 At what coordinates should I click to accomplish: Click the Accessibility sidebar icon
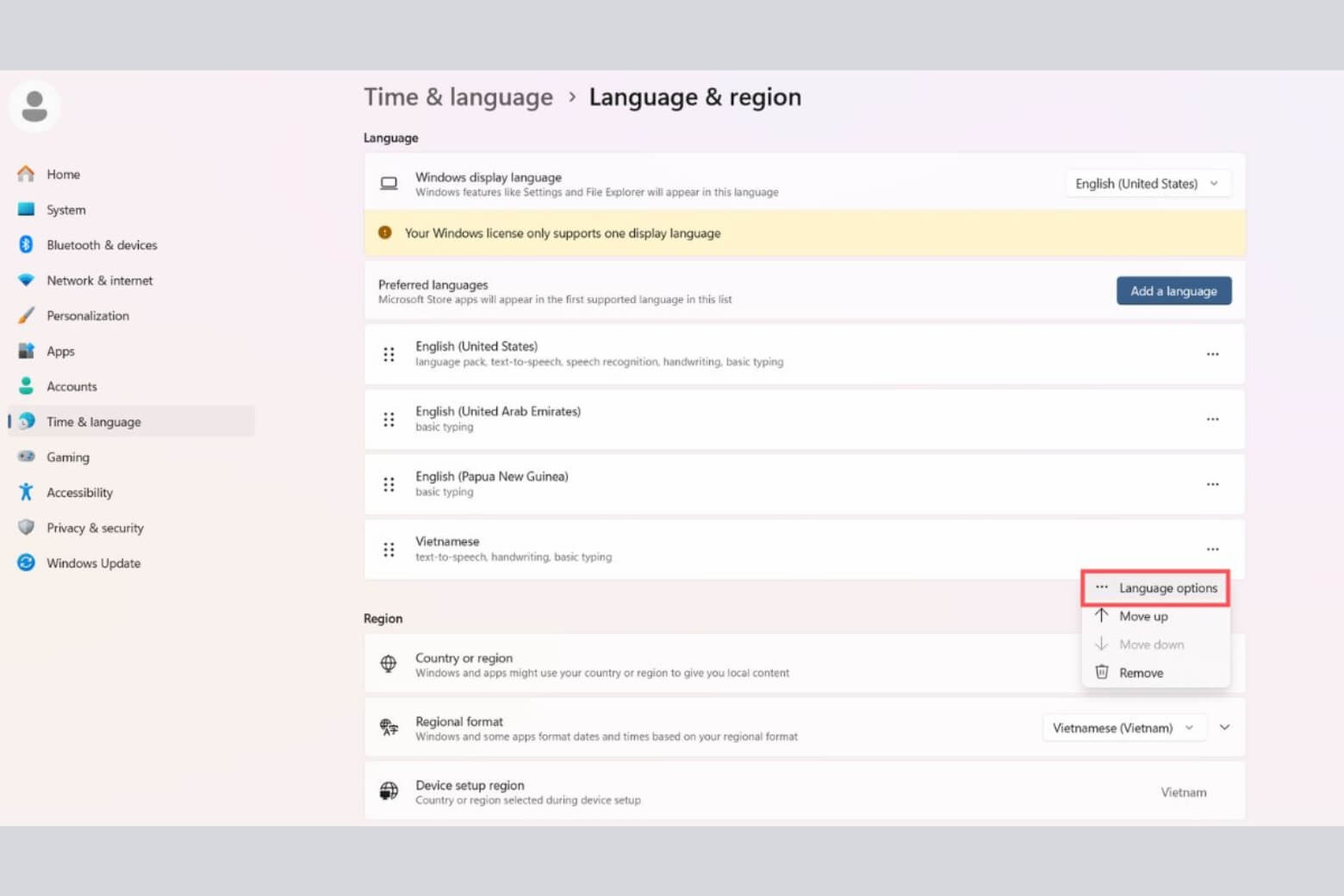coord(26,492)
